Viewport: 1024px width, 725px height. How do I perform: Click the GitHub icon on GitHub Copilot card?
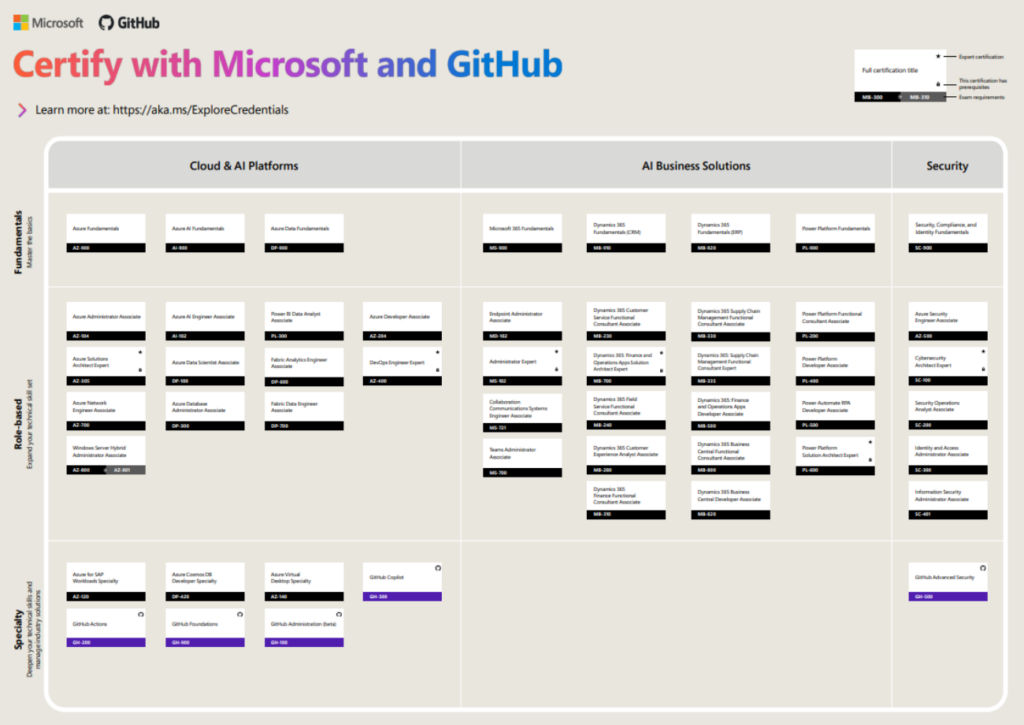point(437,568)
